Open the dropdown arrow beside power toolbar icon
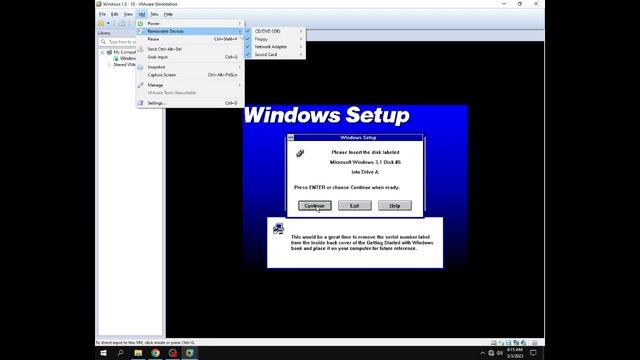 [108, 24]
